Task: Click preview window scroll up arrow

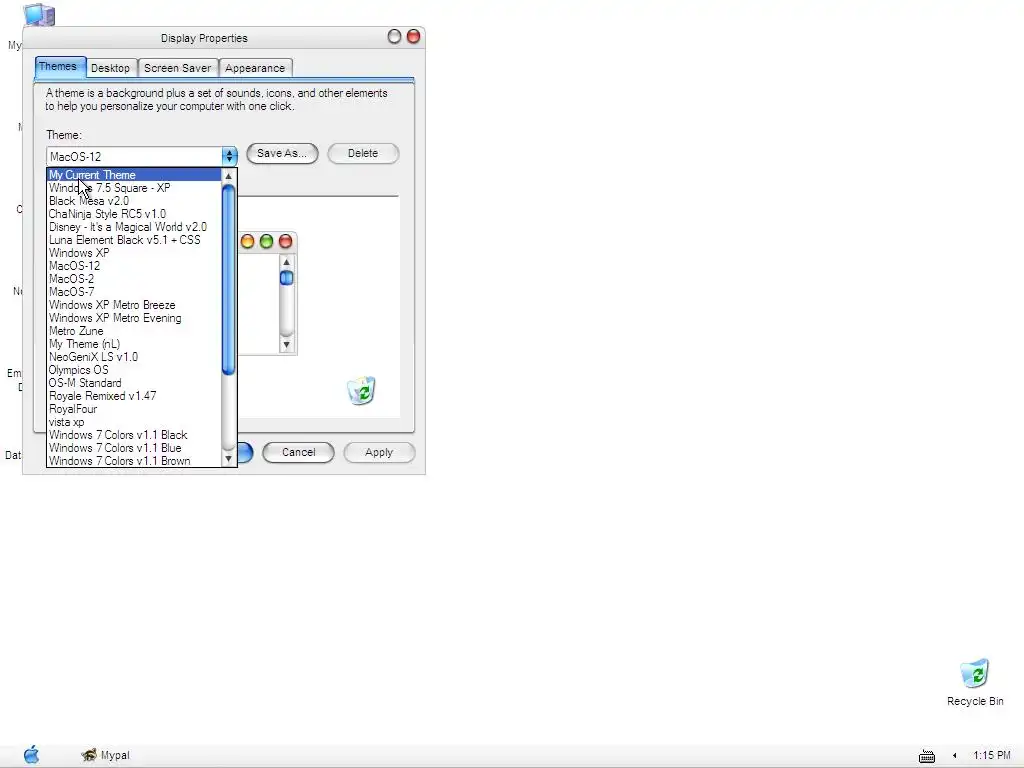Action: [286, 262]
